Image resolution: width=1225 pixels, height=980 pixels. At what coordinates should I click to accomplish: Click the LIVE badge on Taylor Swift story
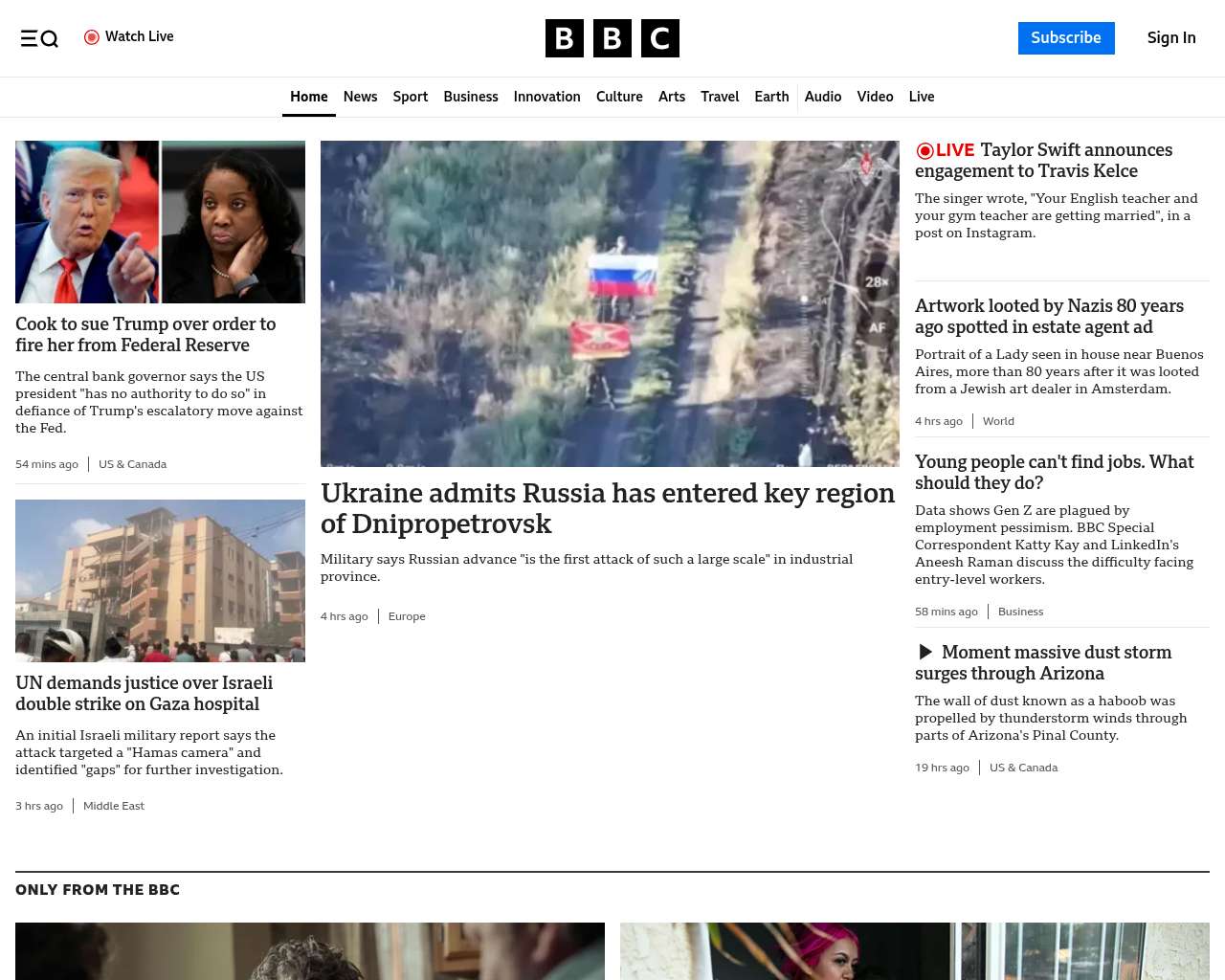click(946, 150)
